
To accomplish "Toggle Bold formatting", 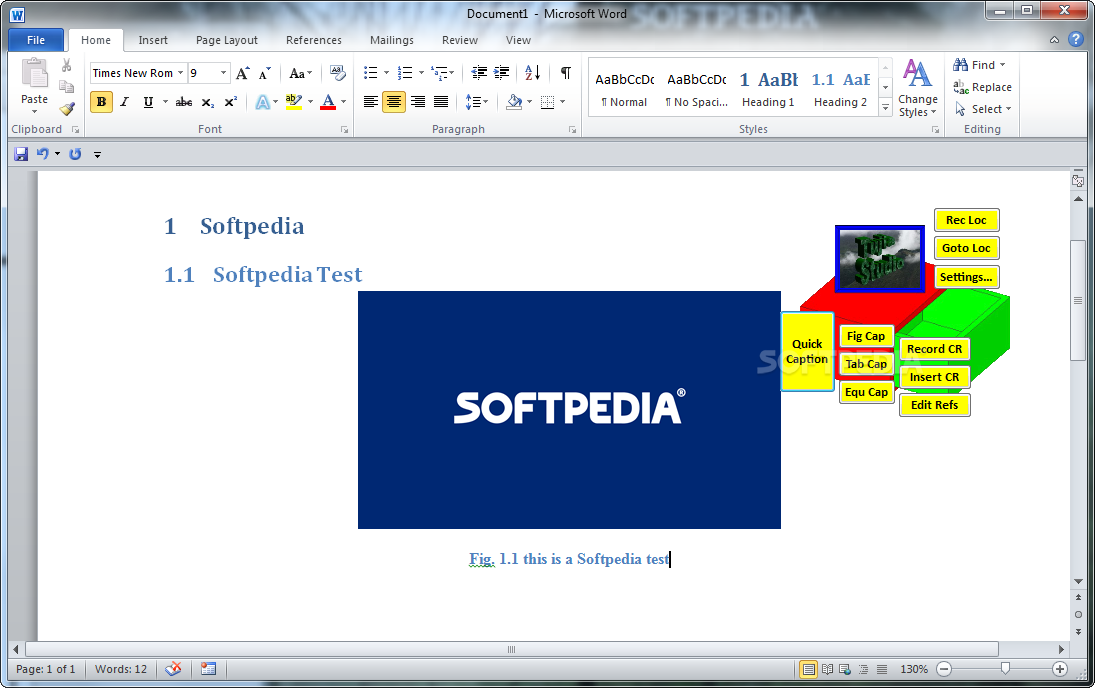I will (x=101, y=102).
